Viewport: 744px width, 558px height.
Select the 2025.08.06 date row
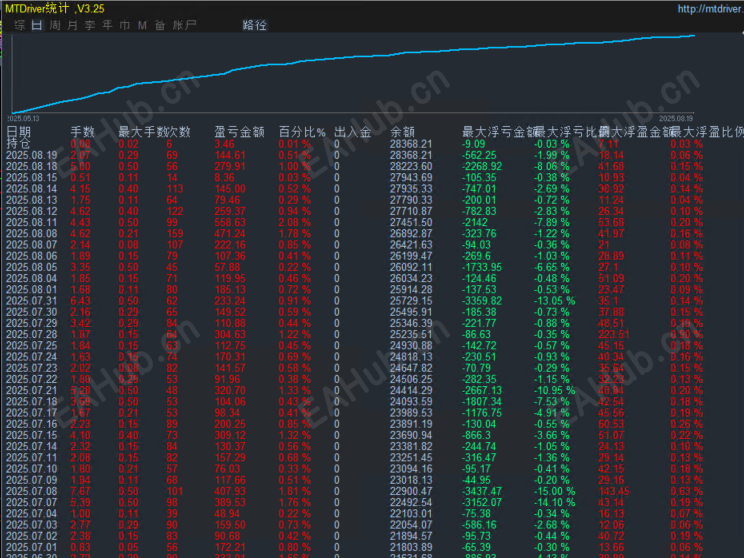click(x=31, y=256)
